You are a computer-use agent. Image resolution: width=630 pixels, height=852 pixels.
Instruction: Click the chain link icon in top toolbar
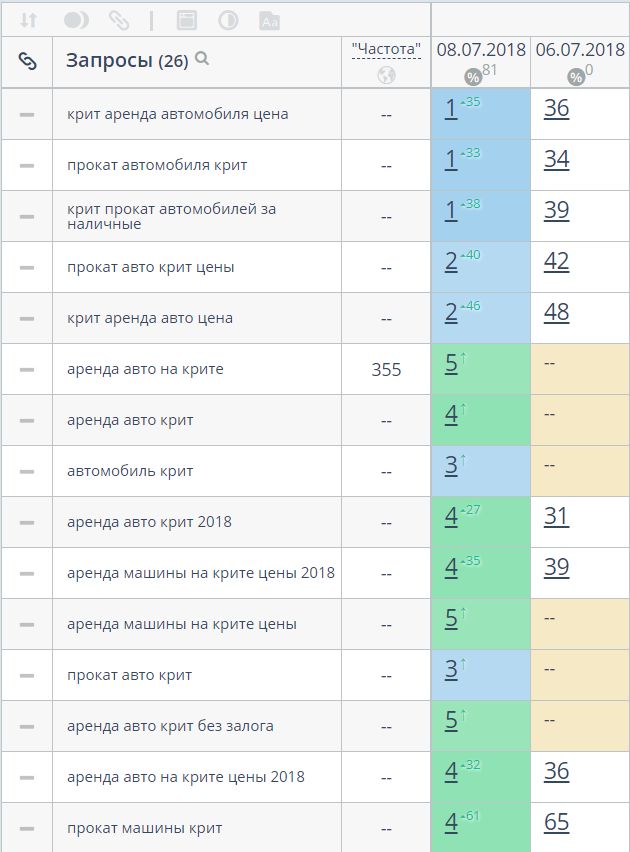click(x=119, y=20)
